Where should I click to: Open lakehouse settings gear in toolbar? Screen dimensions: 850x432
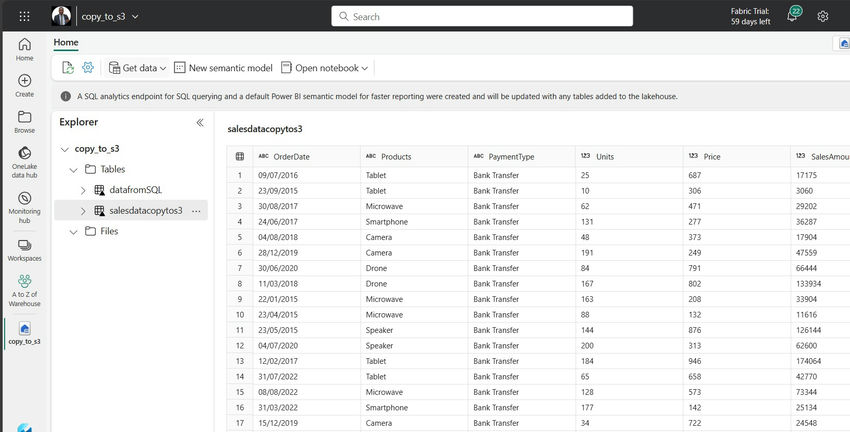coord(88,67)
